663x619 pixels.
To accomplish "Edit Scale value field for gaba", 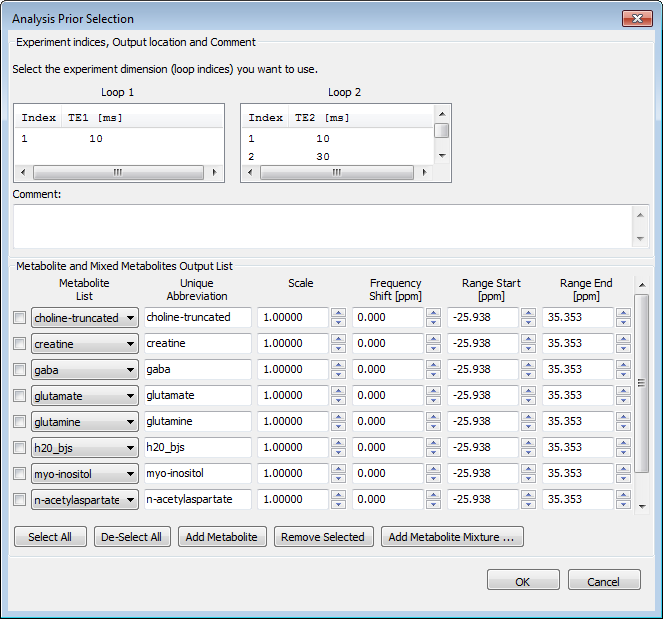I will coord(293,369).
